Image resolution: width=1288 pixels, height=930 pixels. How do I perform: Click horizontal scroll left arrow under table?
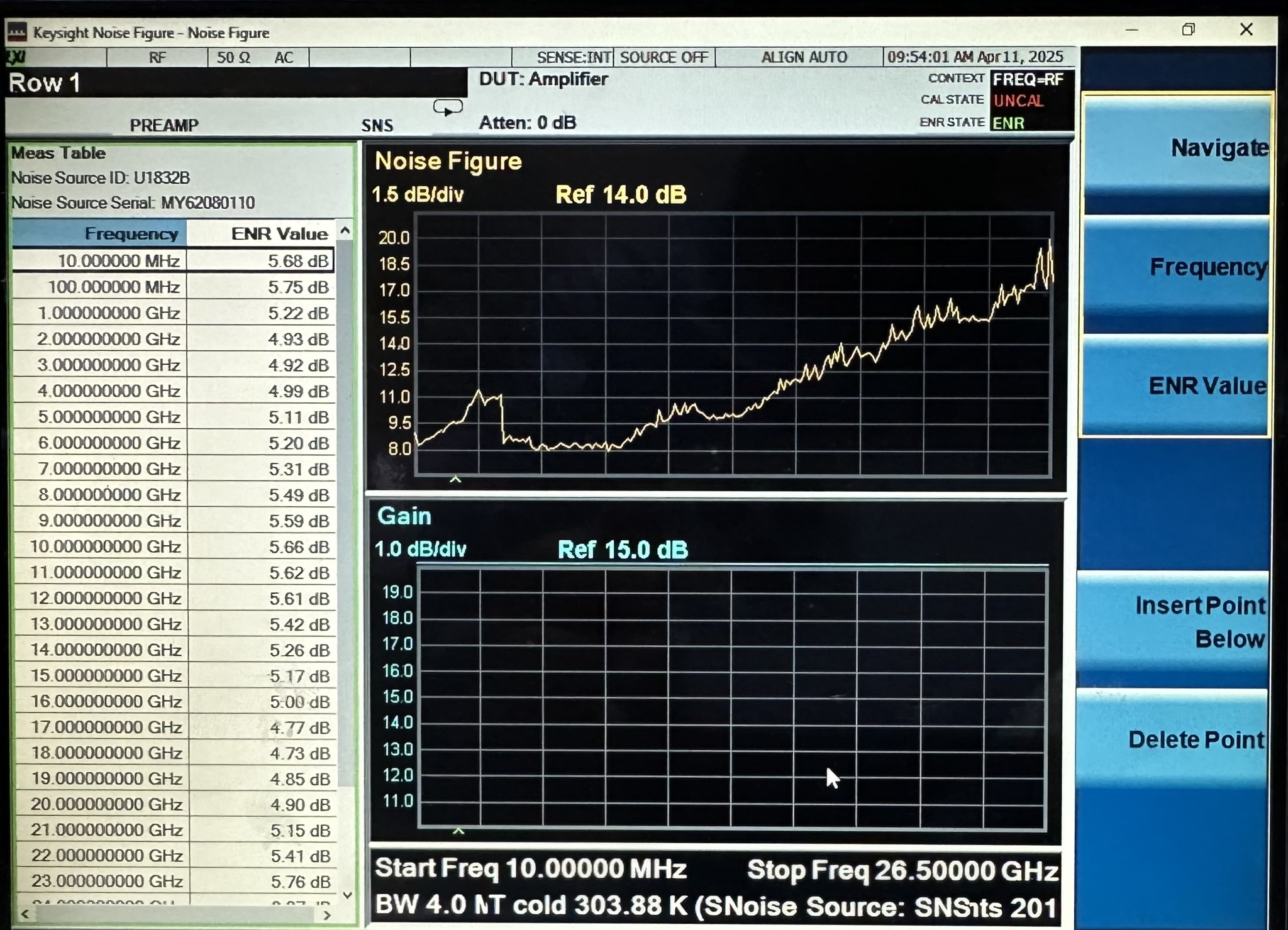25,914
